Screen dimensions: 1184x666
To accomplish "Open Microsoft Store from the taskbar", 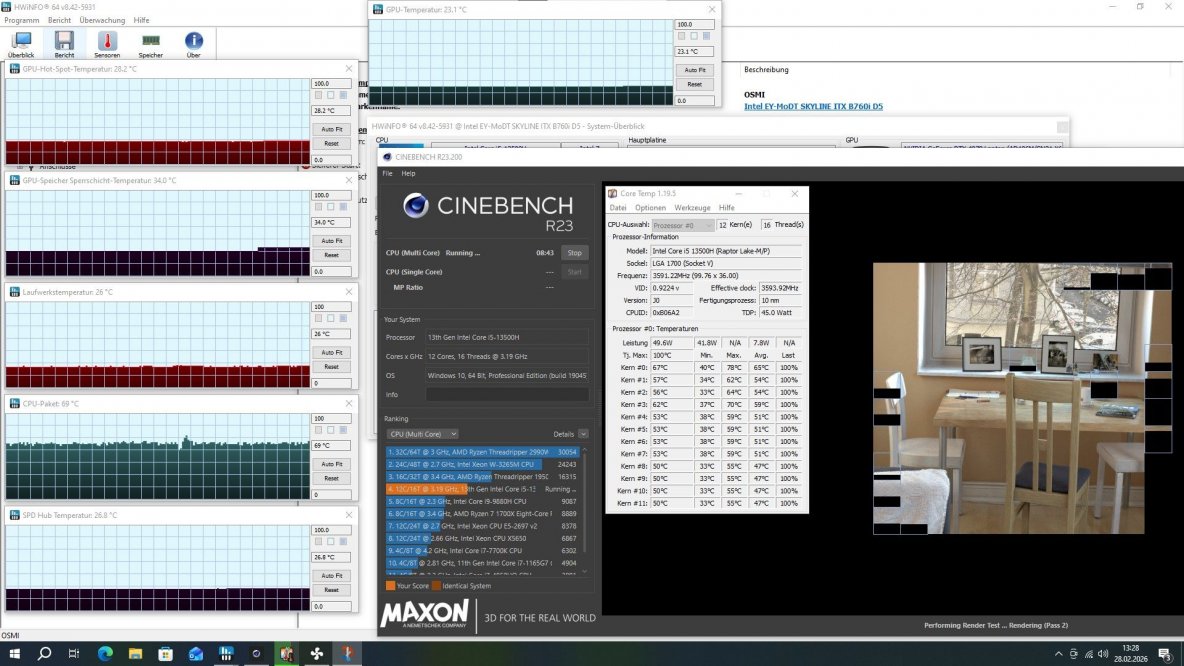I will (x=165, y=654).
